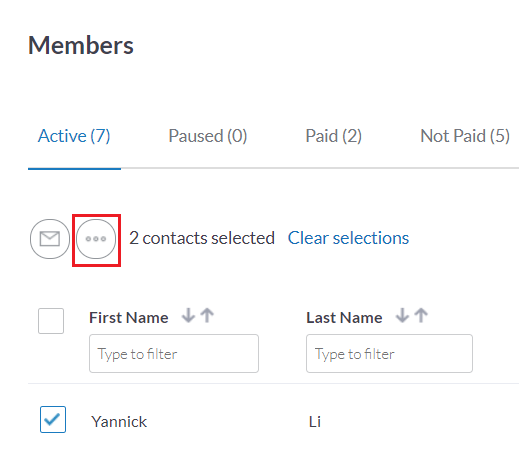Click the 2 contacts selected label
This screenshot has height=455, width=528.
coord(202,238)
